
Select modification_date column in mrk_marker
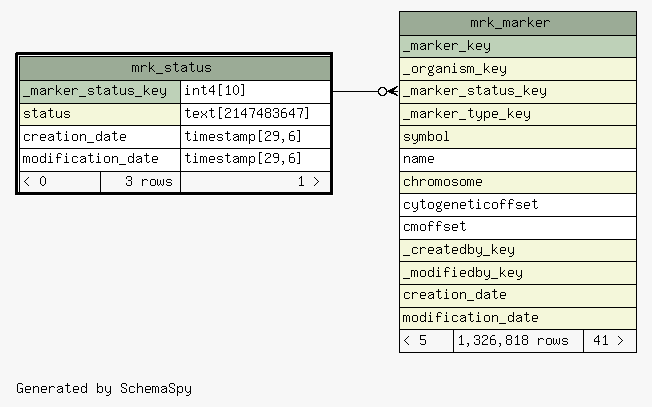[518, 318]
